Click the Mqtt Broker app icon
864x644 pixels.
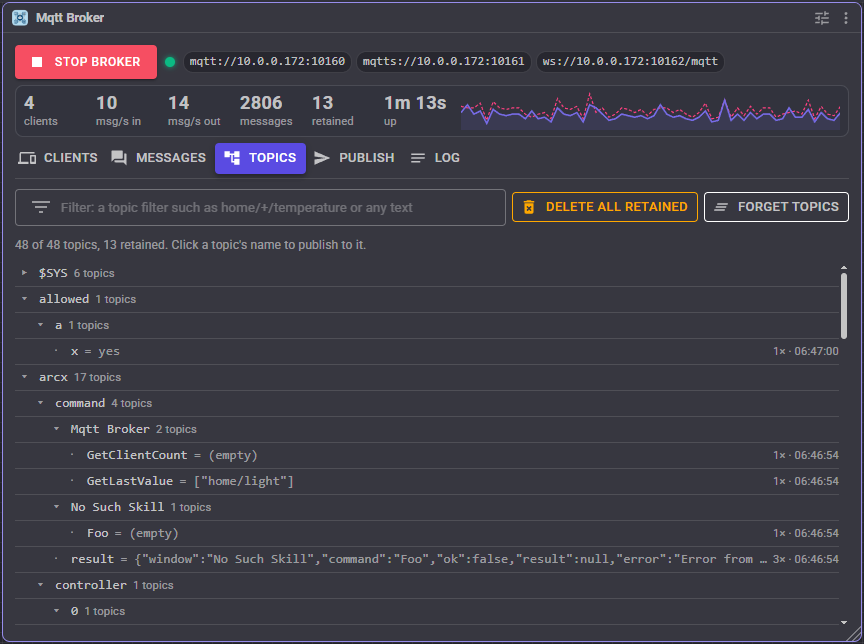tap(20, 18)
